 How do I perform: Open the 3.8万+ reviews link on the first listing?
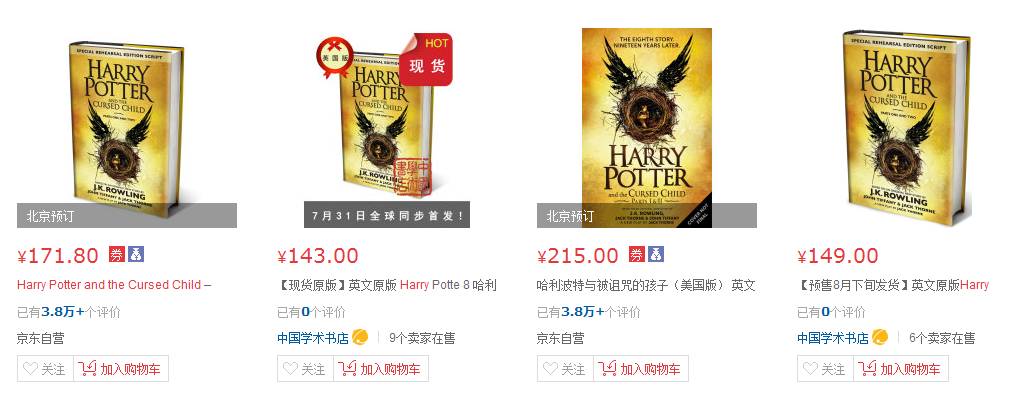point(63,312)
